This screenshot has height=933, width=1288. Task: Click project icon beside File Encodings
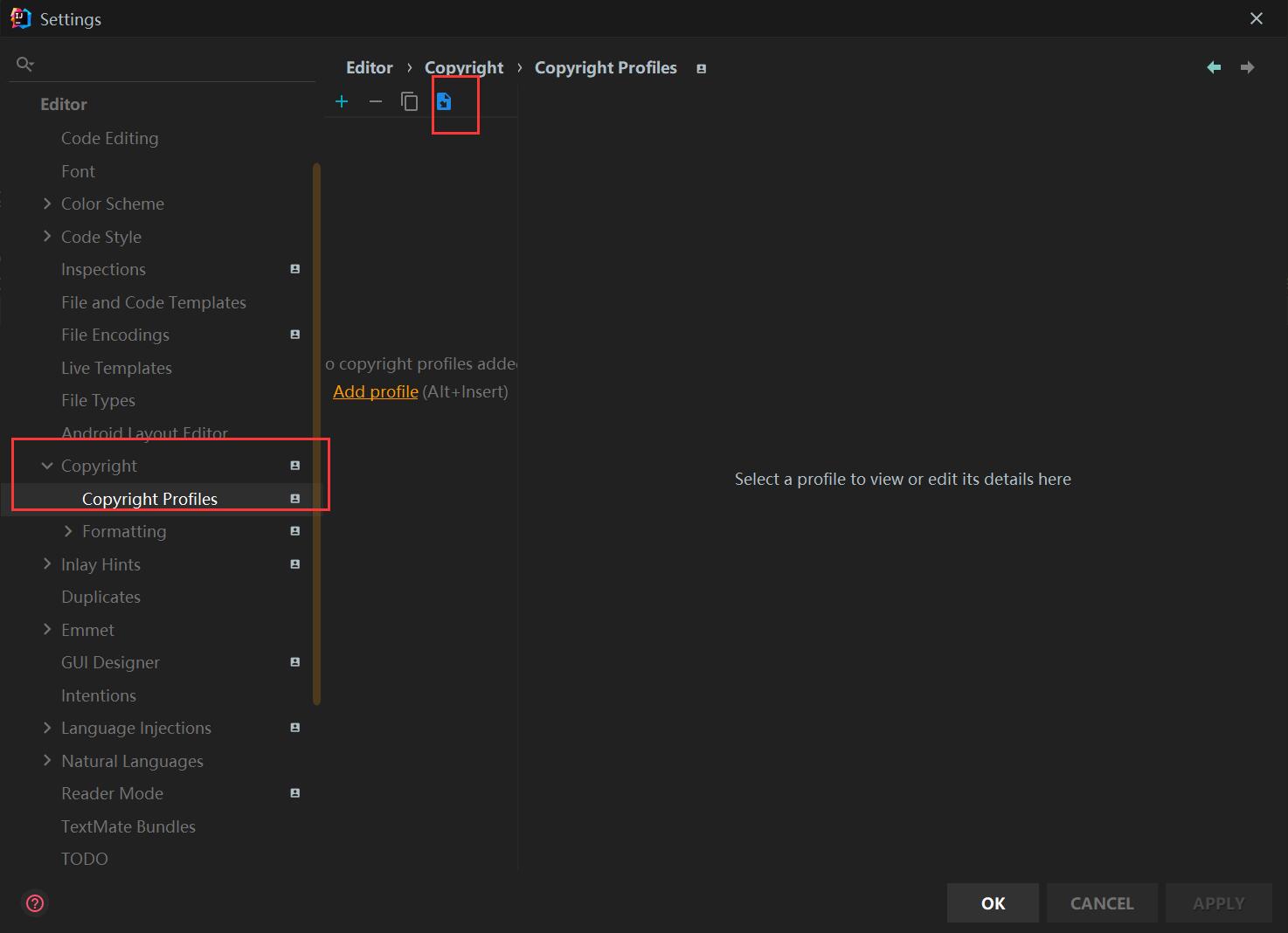click(x=295, y=335)
